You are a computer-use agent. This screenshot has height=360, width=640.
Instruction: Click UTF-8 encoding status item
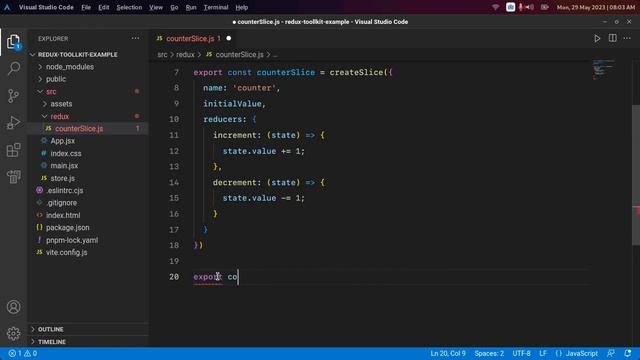(521, 353)
